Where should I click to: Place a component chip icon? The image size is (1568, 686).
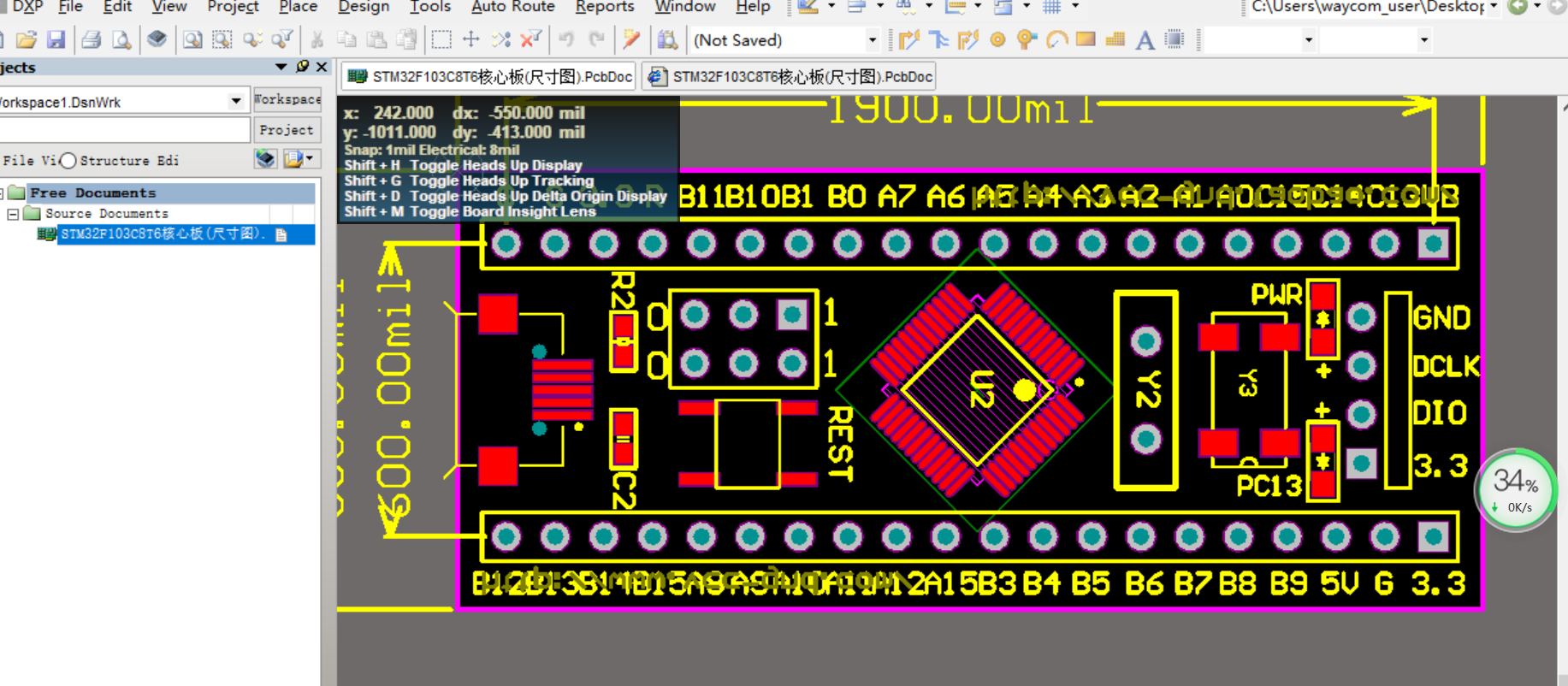click(1175, 40)
